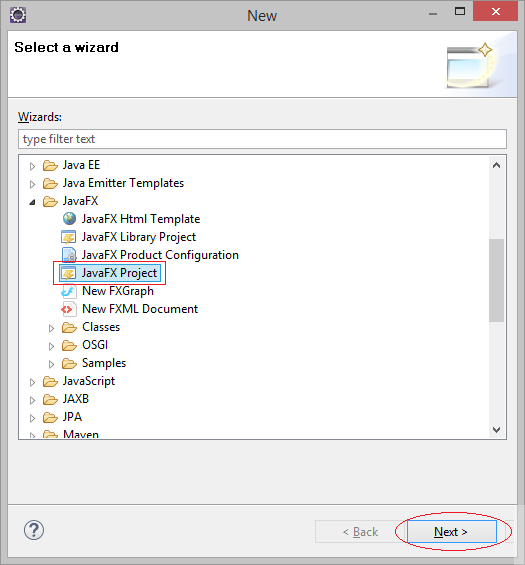The image size is (525, 565).
Task: Expand the OSGI subfolder arrow
Action: click(52, 346)
